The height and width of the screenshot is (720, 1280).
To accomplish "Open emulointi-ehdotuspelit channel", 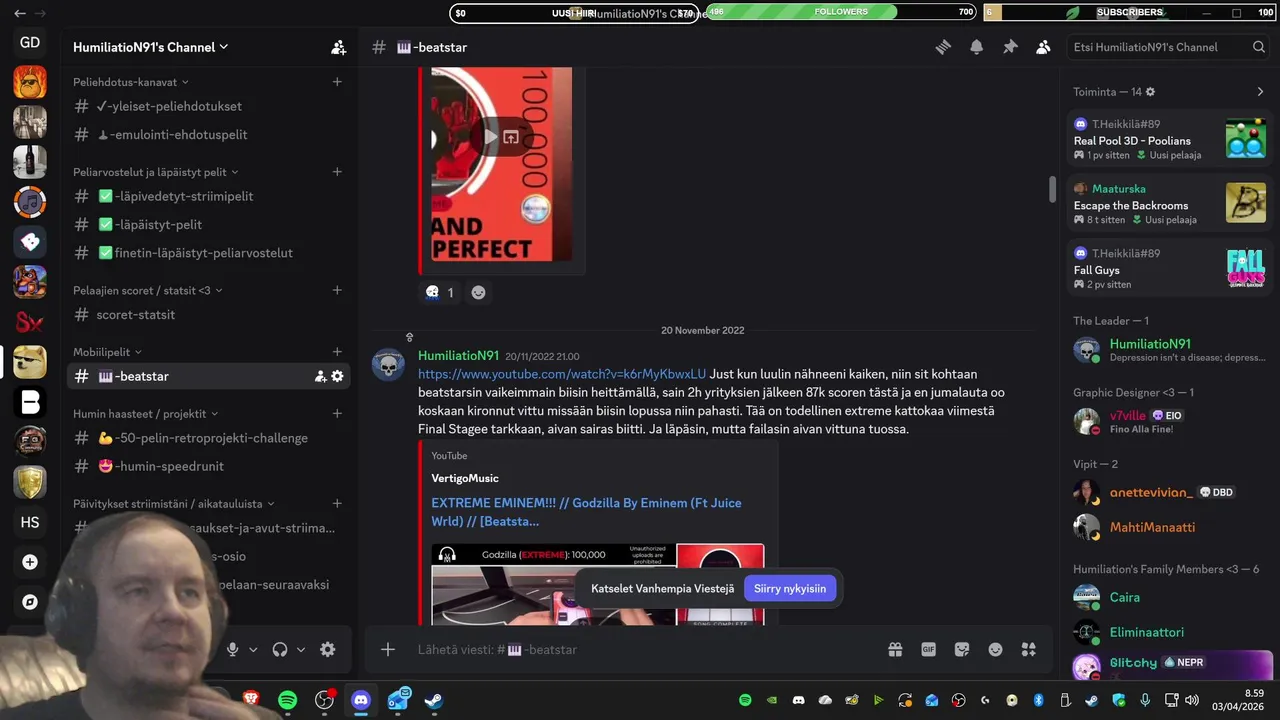I will [x=208, y=134].
